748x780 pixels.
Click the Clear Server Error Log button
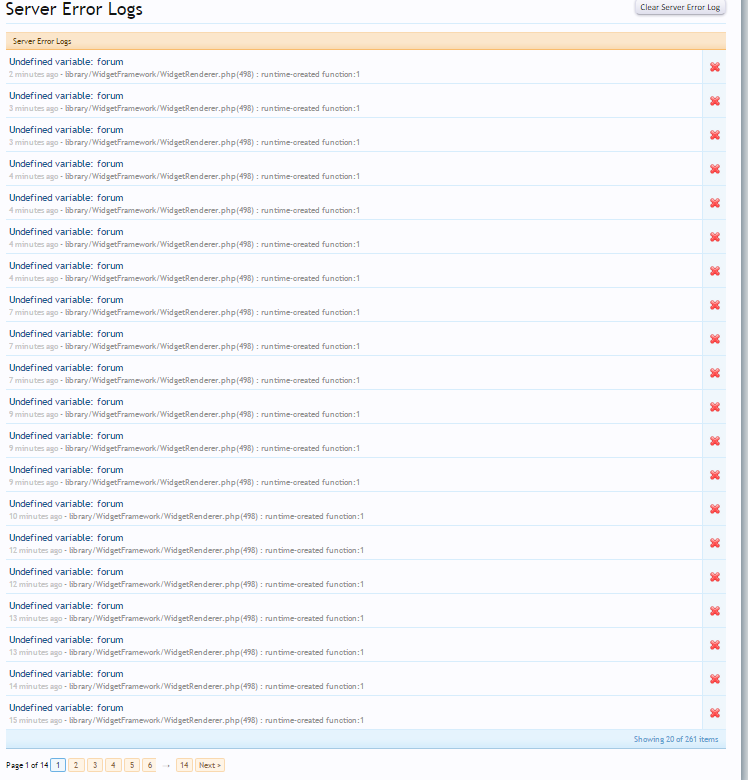pyautogui.click(x=679, y=7)
